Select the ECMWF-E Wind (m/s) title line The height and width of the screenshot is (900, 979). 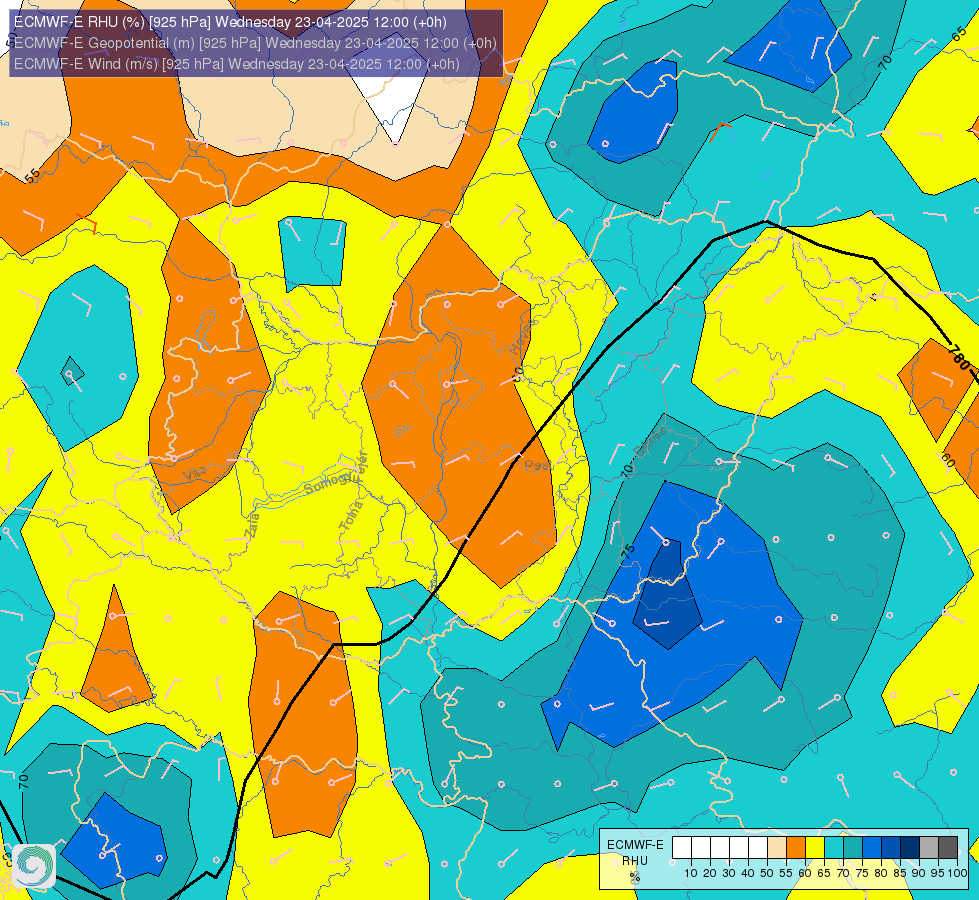[x=237, y=64]
